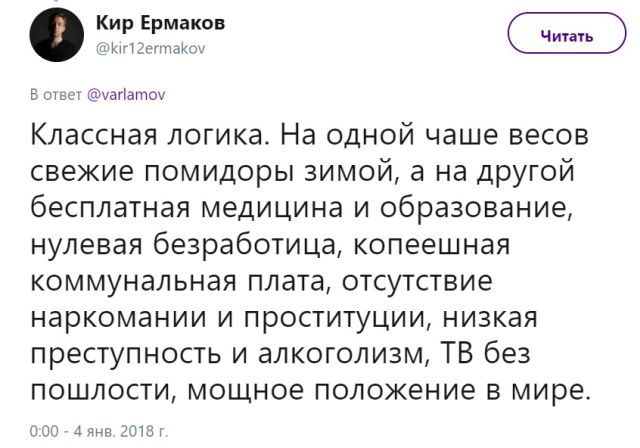
Task: Click the phrase коммунальная плата
Action: coord(178,281)
